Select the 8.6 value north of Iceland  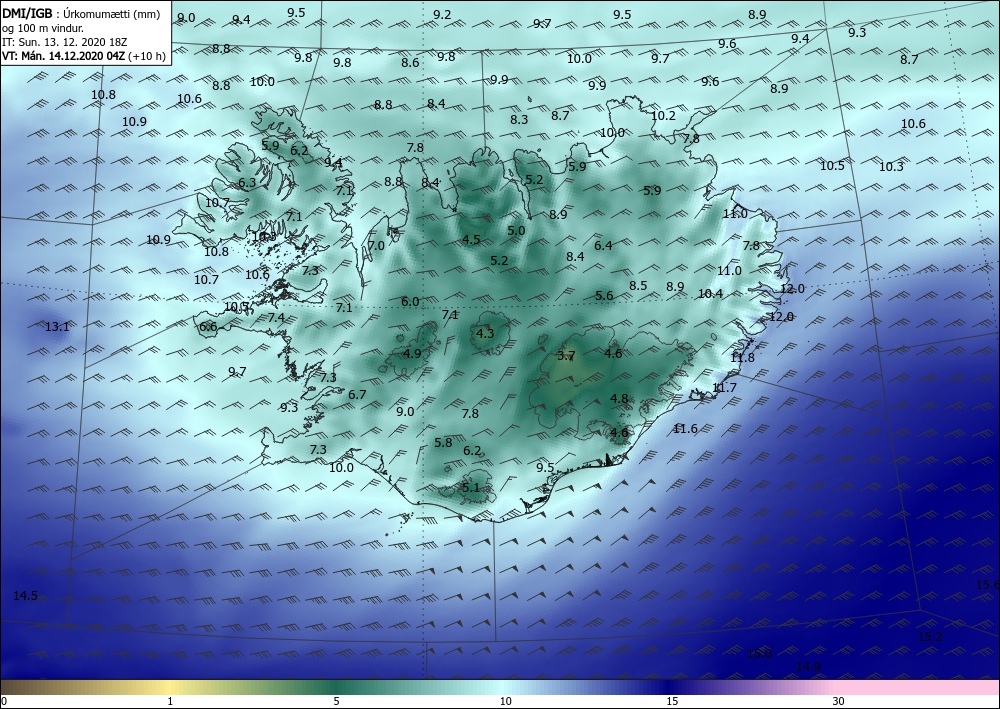click(410, 62)
